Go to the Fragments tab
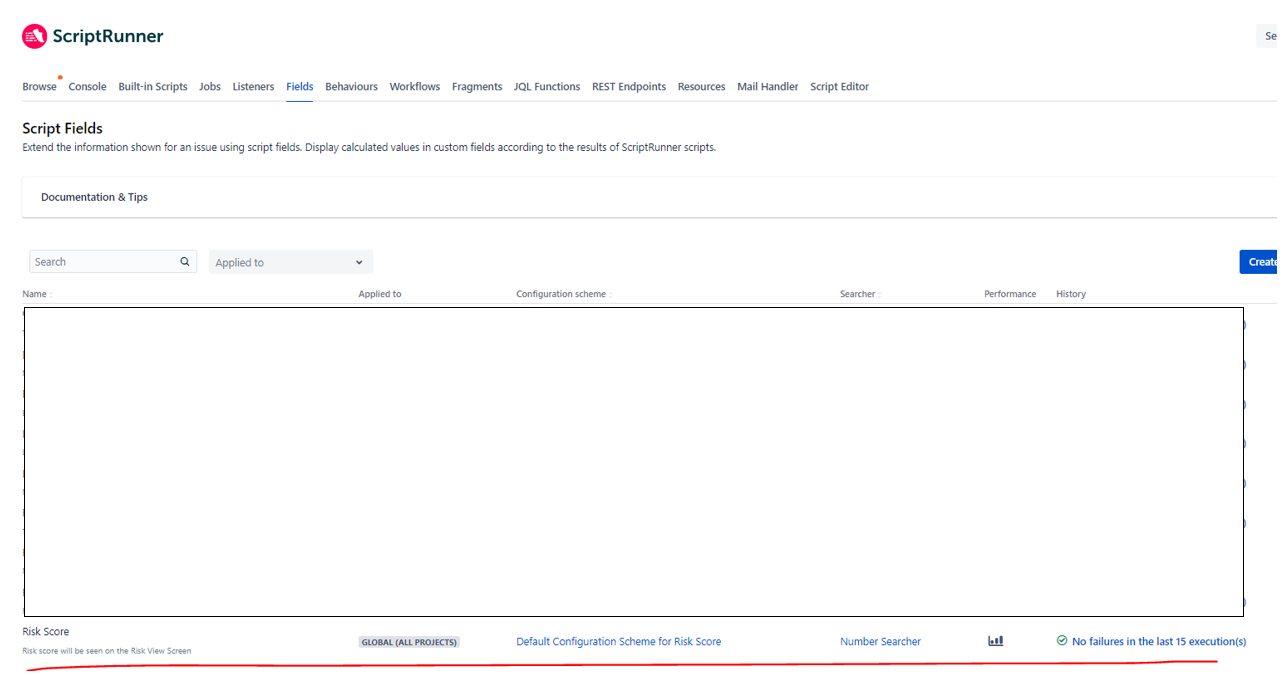 [477, 87]
